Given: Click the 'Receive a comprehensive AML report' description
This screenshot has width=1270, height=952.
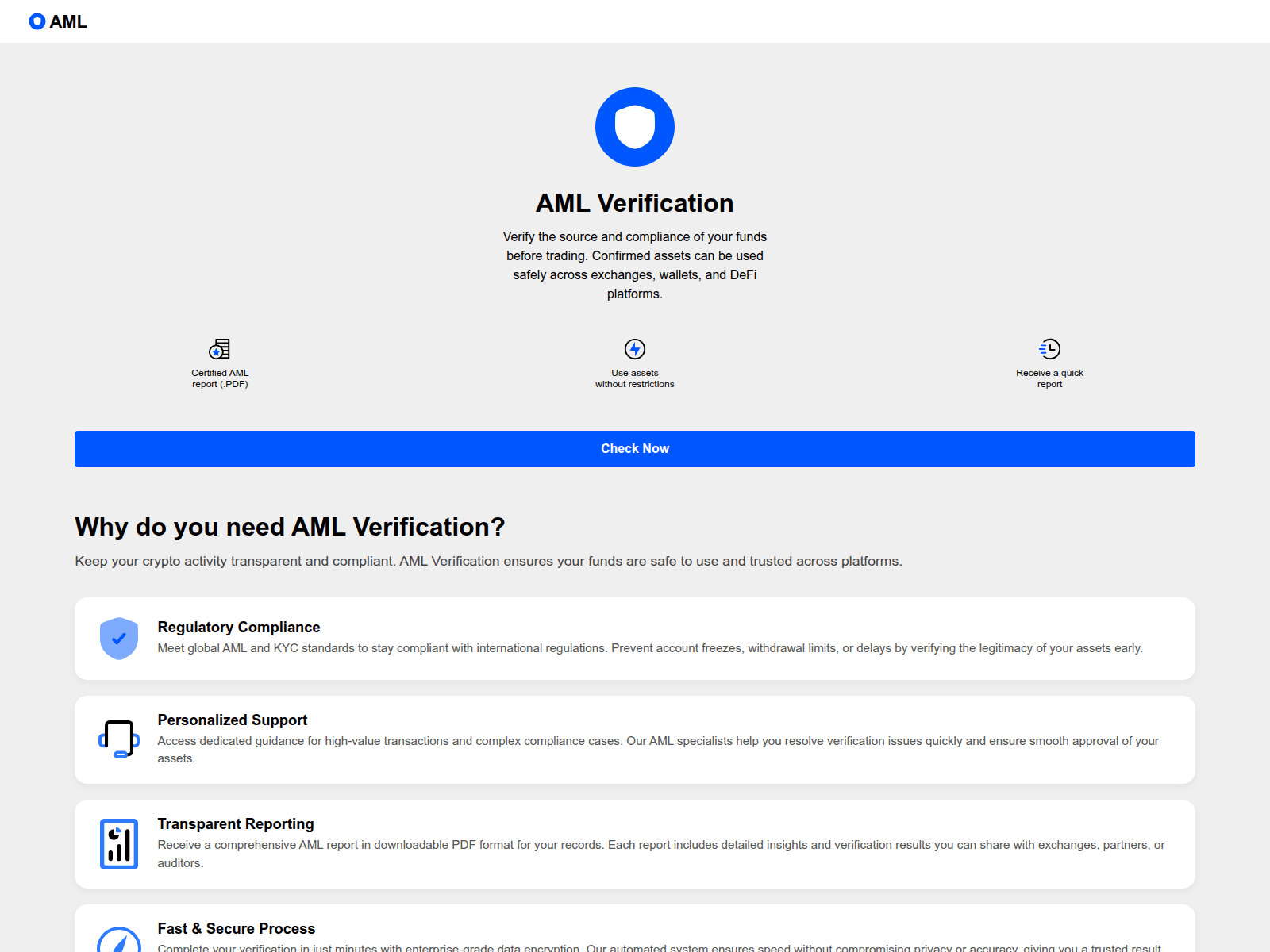Looking at the screenshot, I should 661,854.
